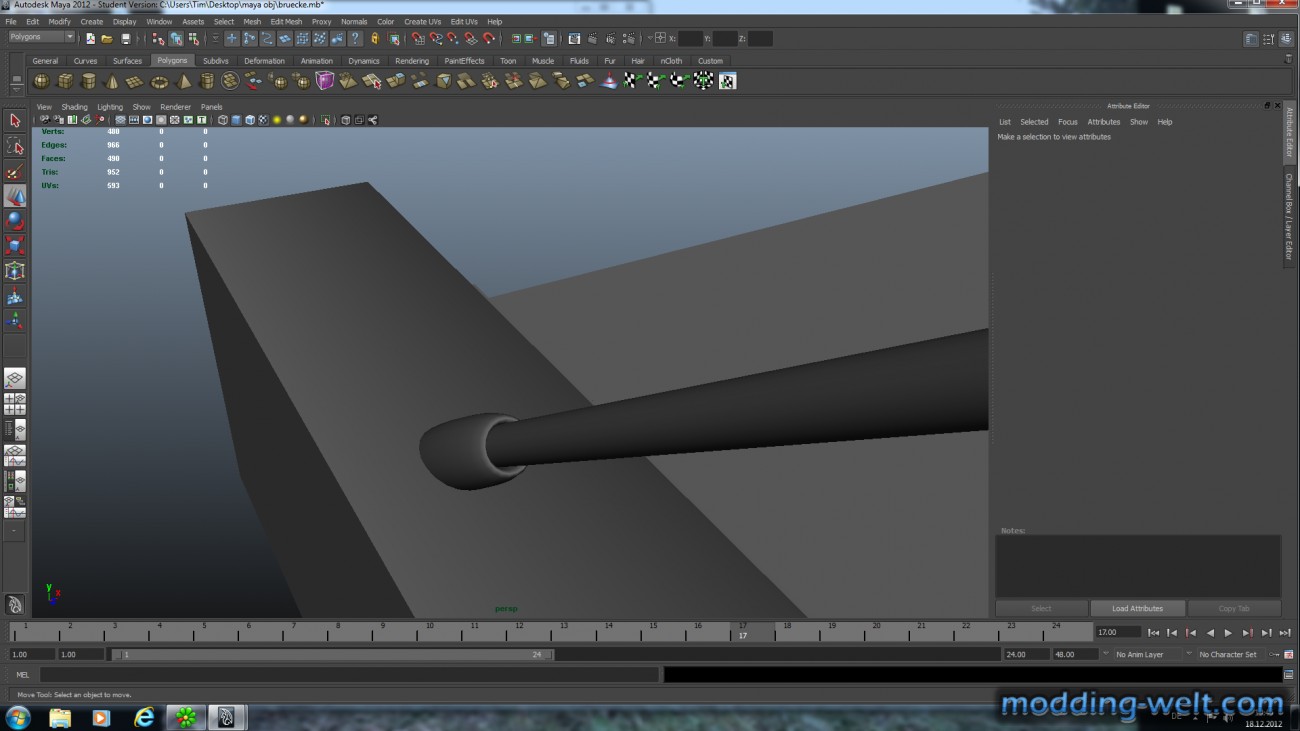This screenshot has width=1300, height=731.
Task: Switch to four view layout
Action: 15,404
